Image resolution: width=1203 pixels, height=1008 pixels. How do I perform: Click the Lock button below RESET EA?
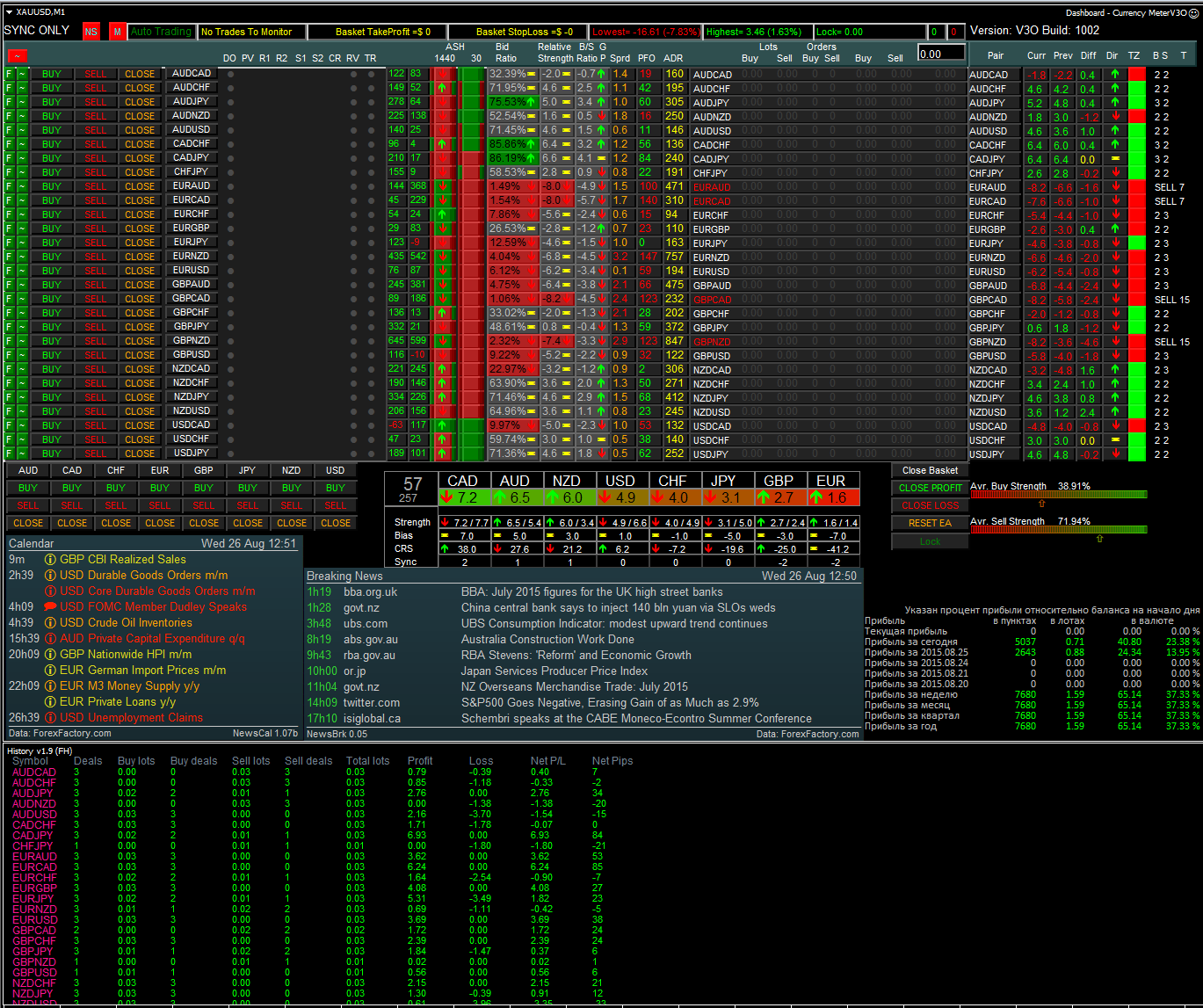(930, 541)
